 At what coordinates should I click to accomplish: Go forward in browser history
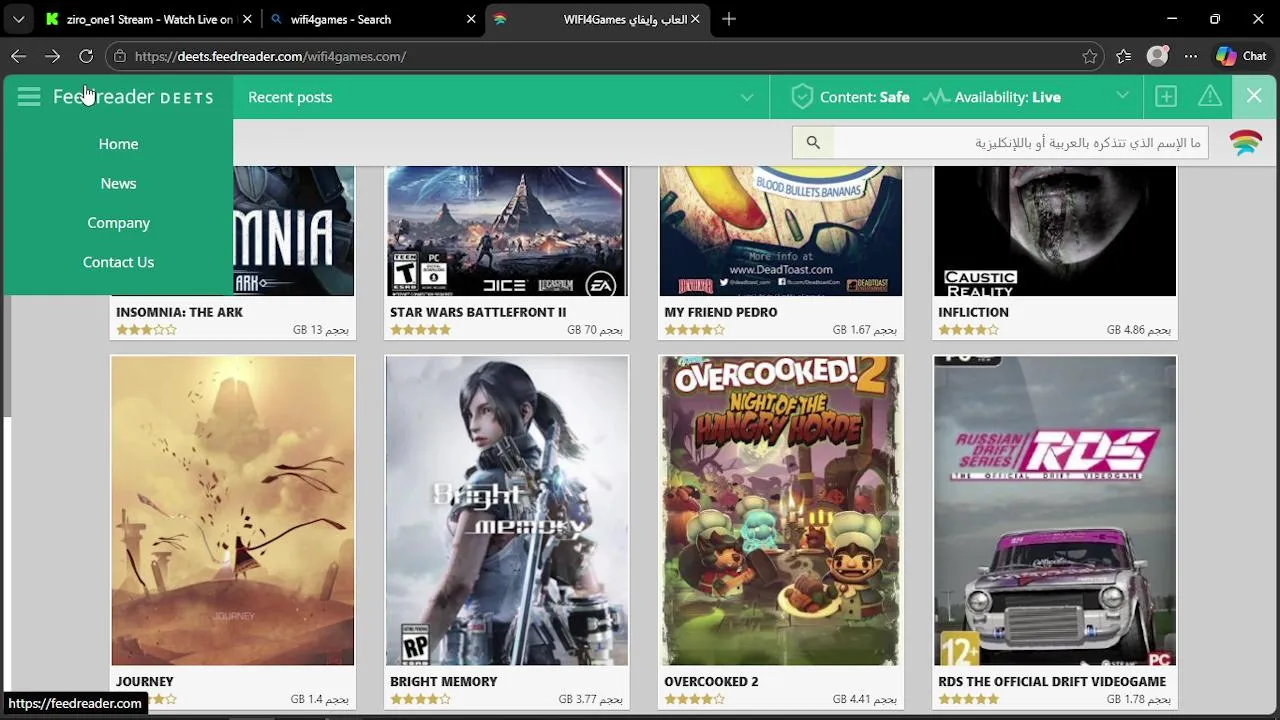(52, 56)
